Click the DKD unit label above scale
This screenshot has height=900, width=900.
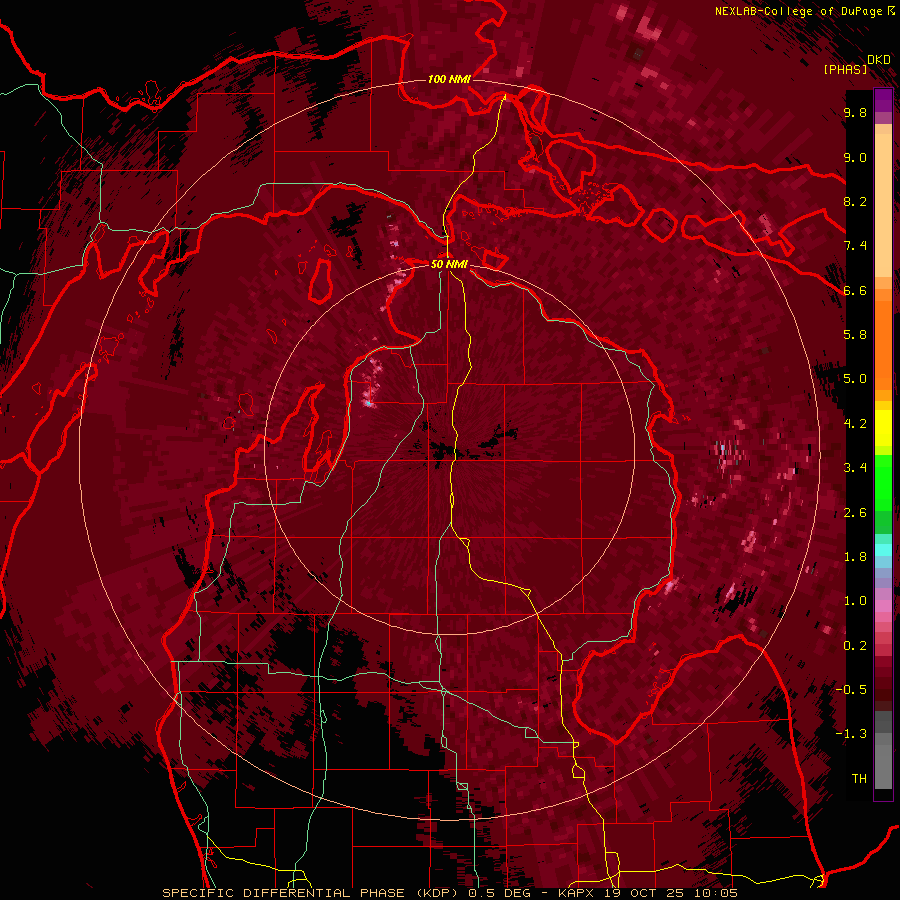[x=878, y=60]
